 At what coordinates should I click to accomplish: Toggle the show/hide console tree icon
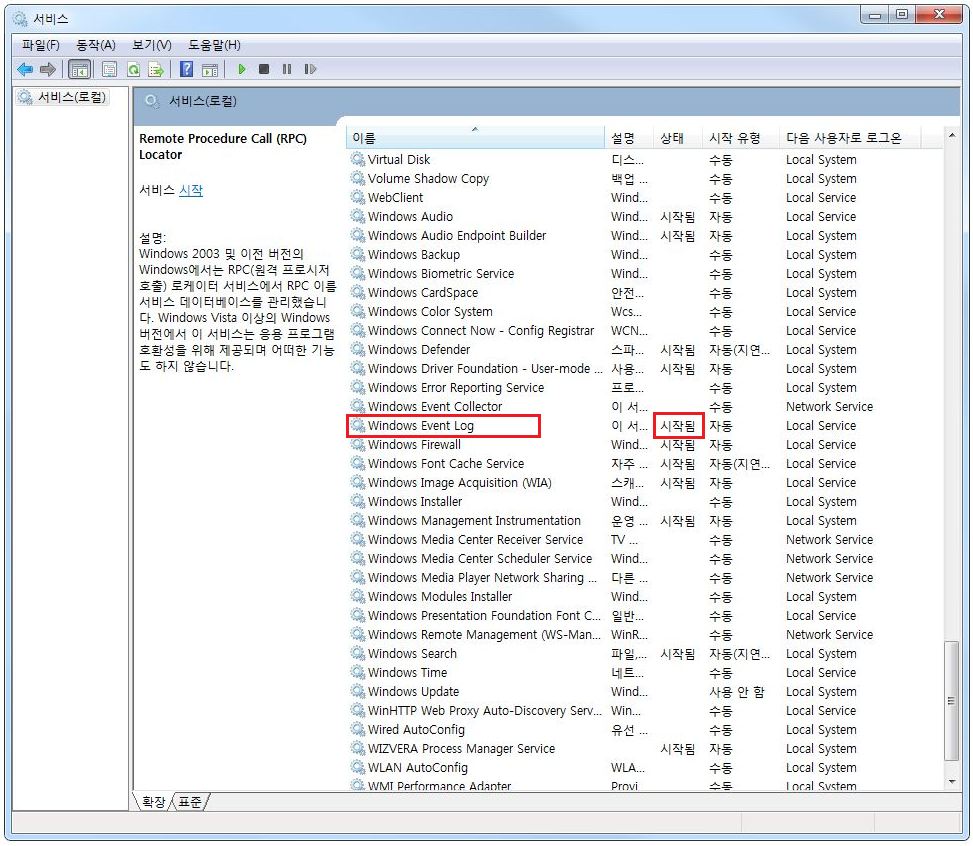pyautogui.click(x=79, y=70)
